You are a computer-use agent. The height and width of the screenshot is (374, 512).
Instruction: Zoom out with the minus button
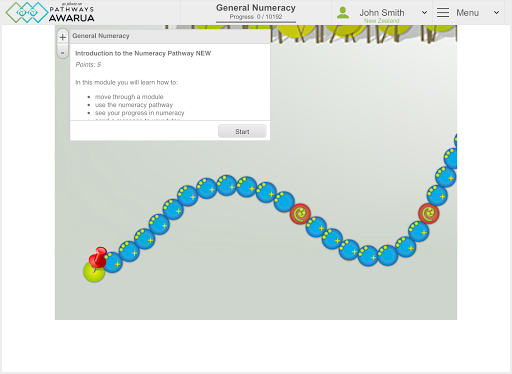[x=62, y=52]
